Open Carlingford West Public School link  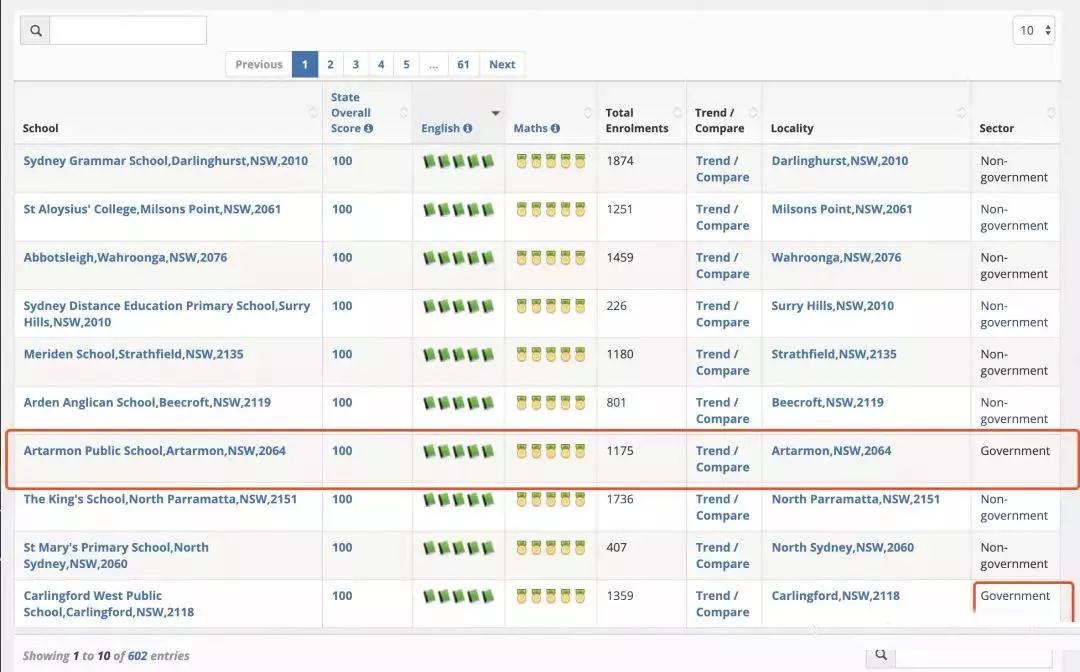click(109, 604)
